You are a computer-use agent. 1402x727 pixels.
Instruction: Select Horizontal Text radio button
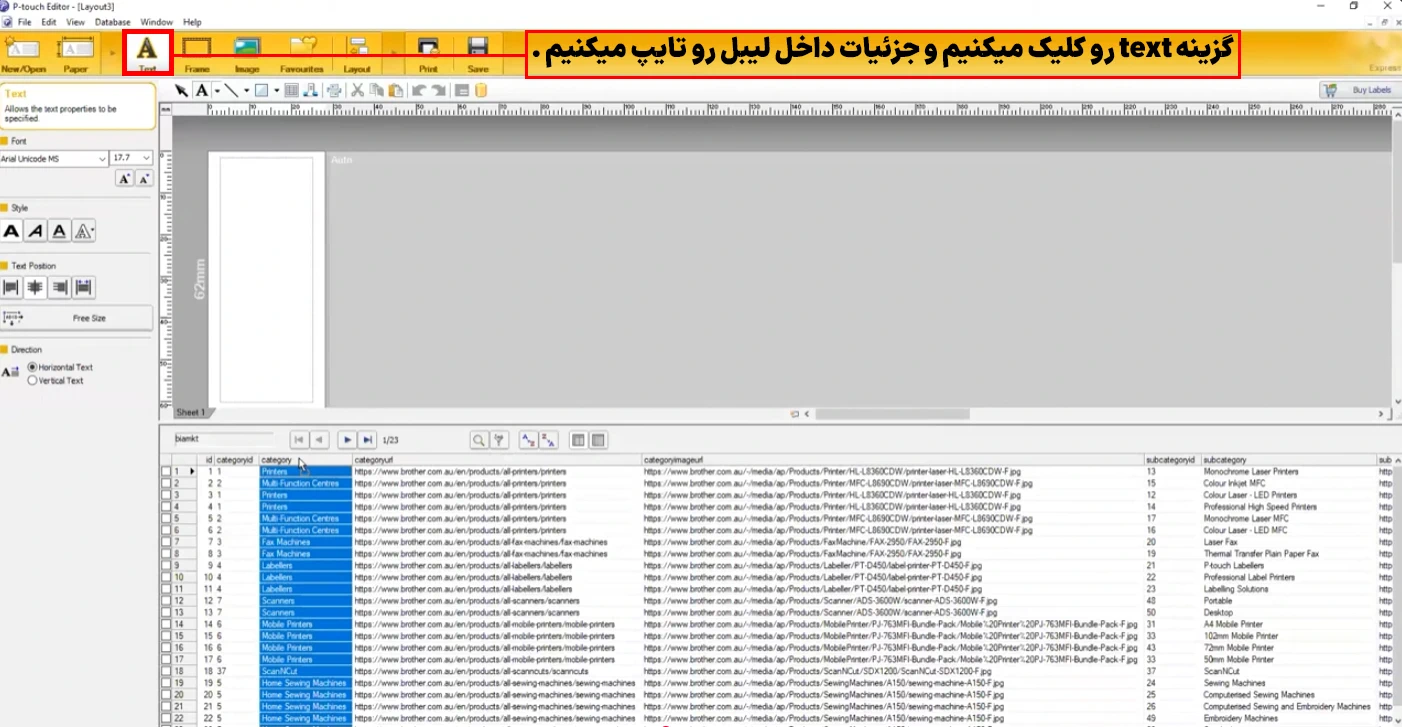(x=33, y=368)
